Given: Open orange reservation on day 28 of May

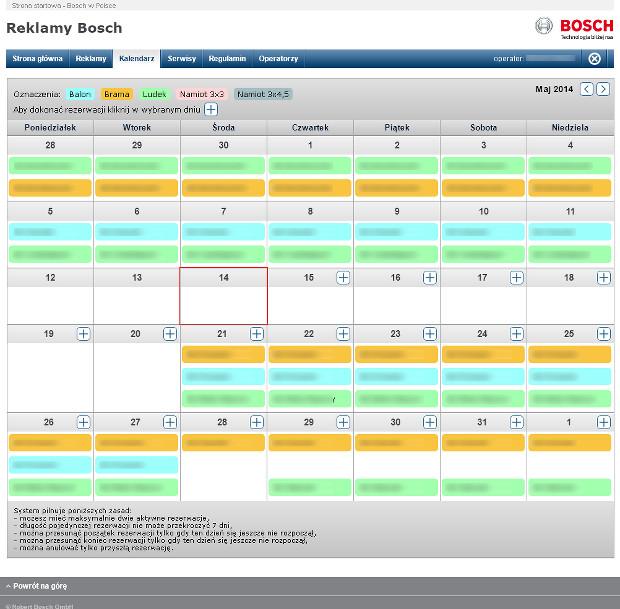Looking at the screenshot, I should [x=223, y=443].
